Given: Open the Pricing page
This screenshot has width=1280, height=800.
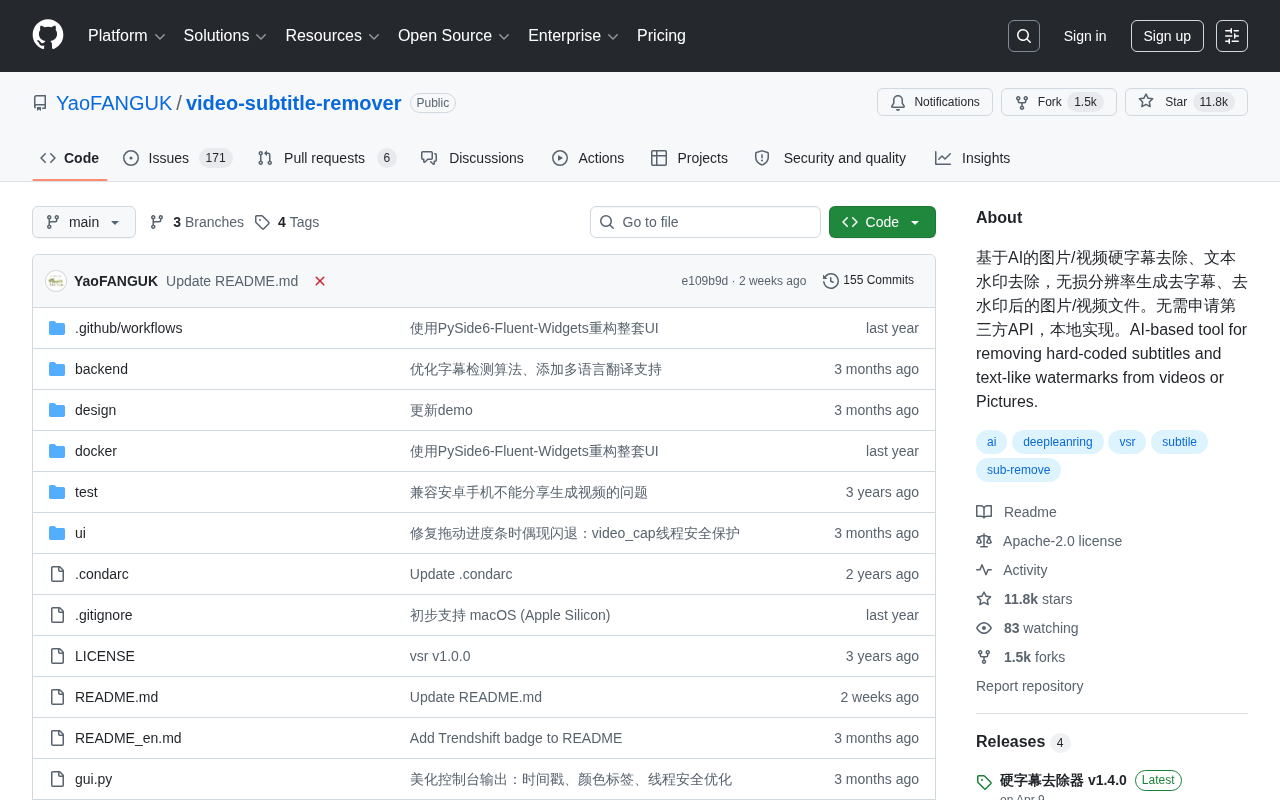Looking at the screenshot, I should click(x=661, y=36).
